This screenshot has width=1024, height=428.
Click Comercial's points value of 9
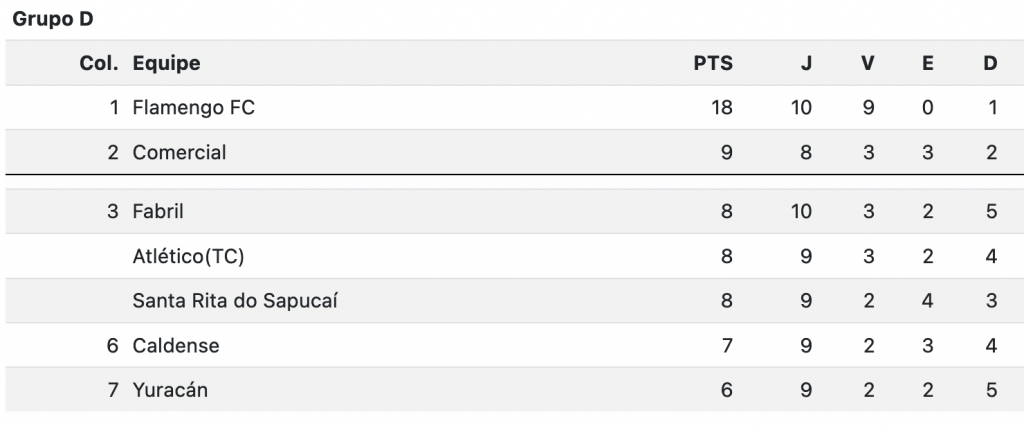(x=726, y=152)
